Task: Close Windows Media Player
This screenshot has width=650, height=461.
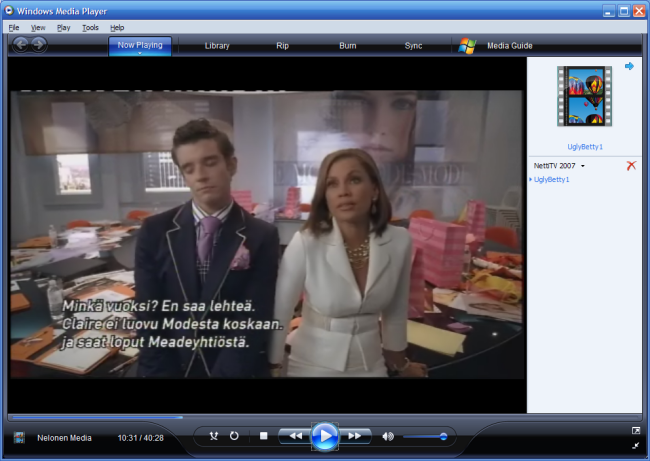Action: click(639, 11)
